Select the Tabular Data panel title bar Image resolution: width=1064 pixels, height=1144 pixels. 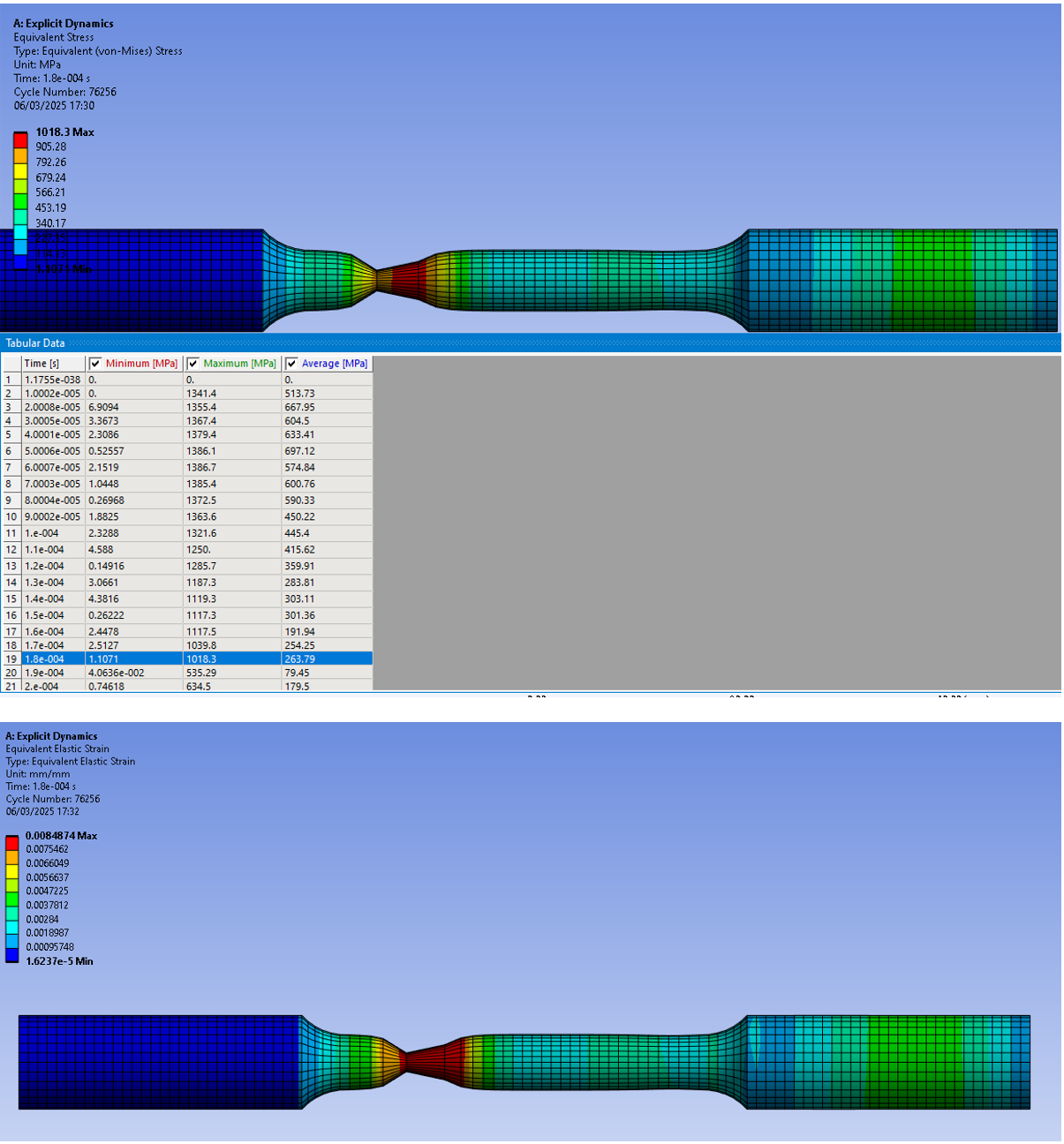(35, 343)
